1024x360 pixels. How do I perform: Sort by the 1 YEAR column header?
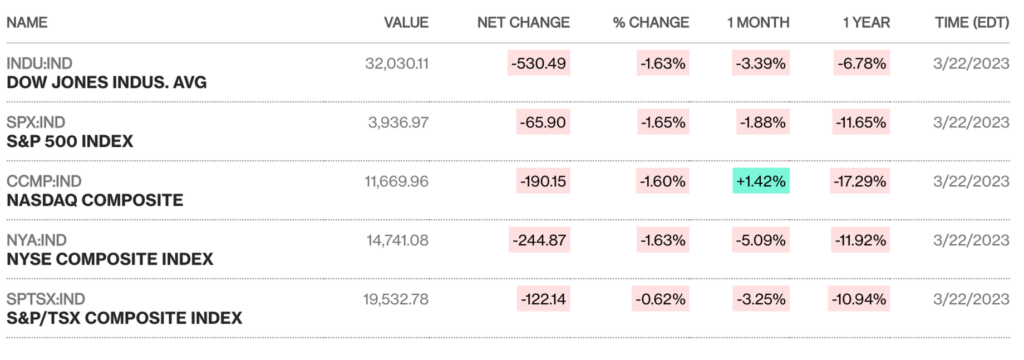coord(867,23)
